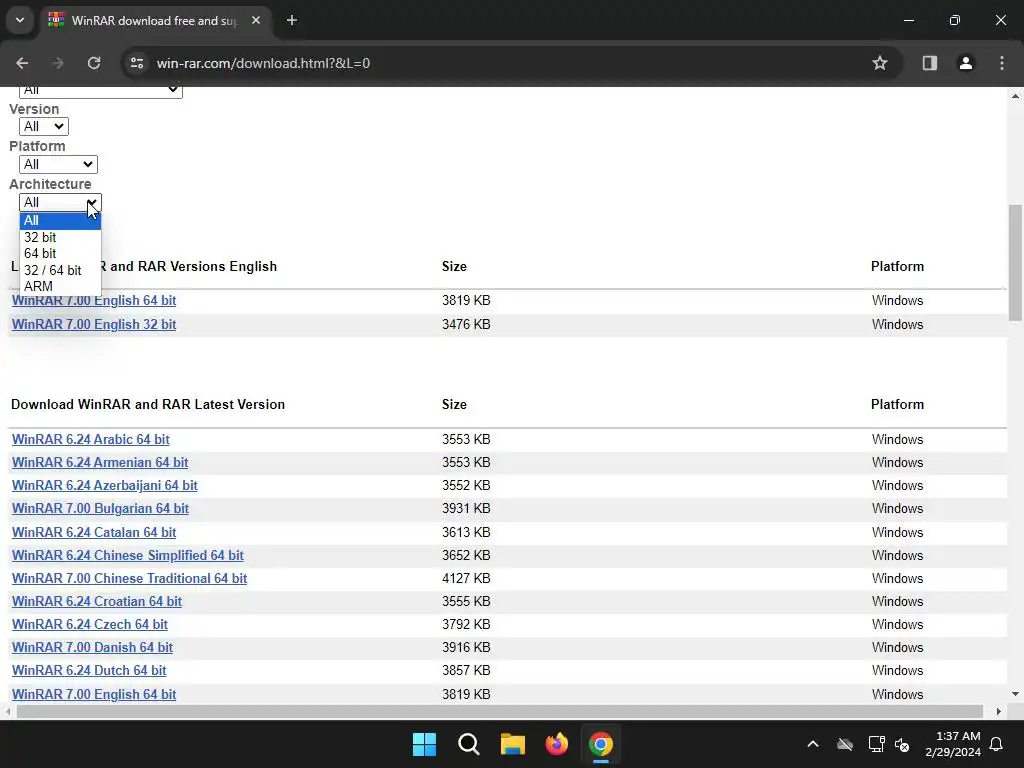Download WinRAR 6.24 Croatian 64 bit
The image size is (1024, 768).
(x=97, y=601)
